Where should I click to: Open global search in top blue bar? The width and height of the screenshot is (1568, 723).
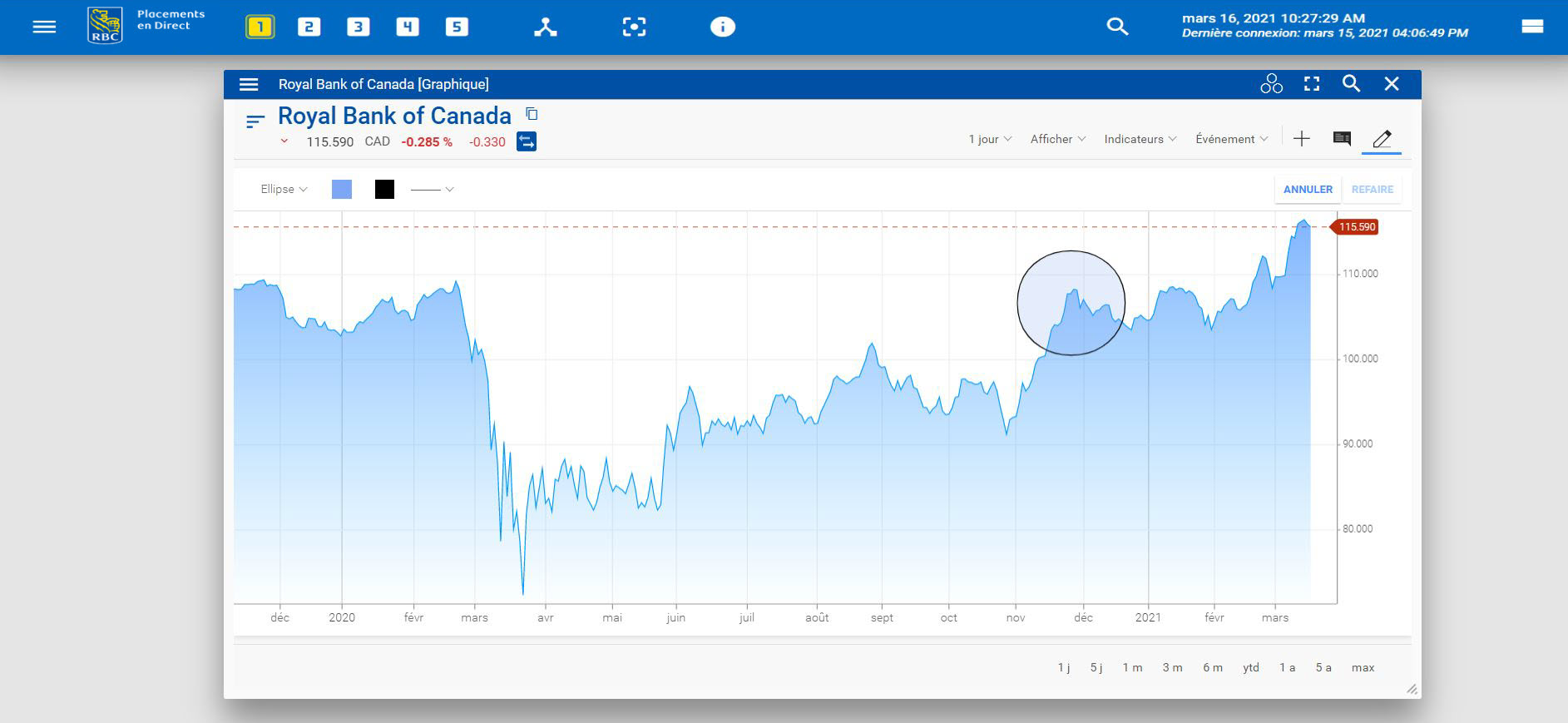[1117, 27]
